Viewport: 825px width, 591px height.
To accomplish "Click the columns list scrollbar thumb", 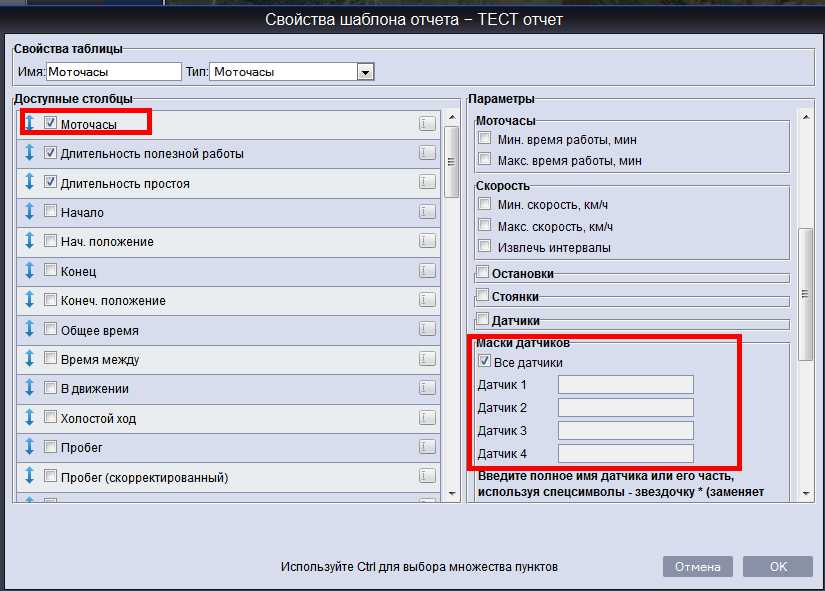I will tap(452, 162).
